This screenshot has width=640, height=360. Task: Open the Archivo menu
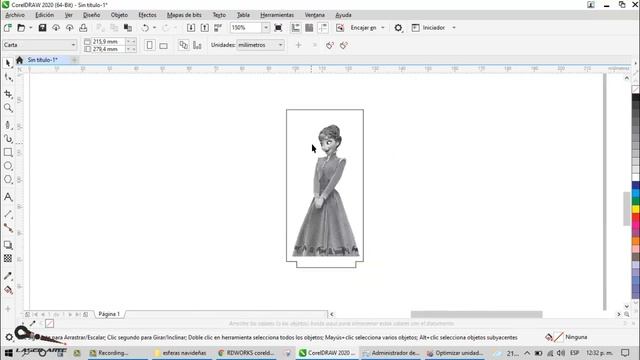pos(15,15)
